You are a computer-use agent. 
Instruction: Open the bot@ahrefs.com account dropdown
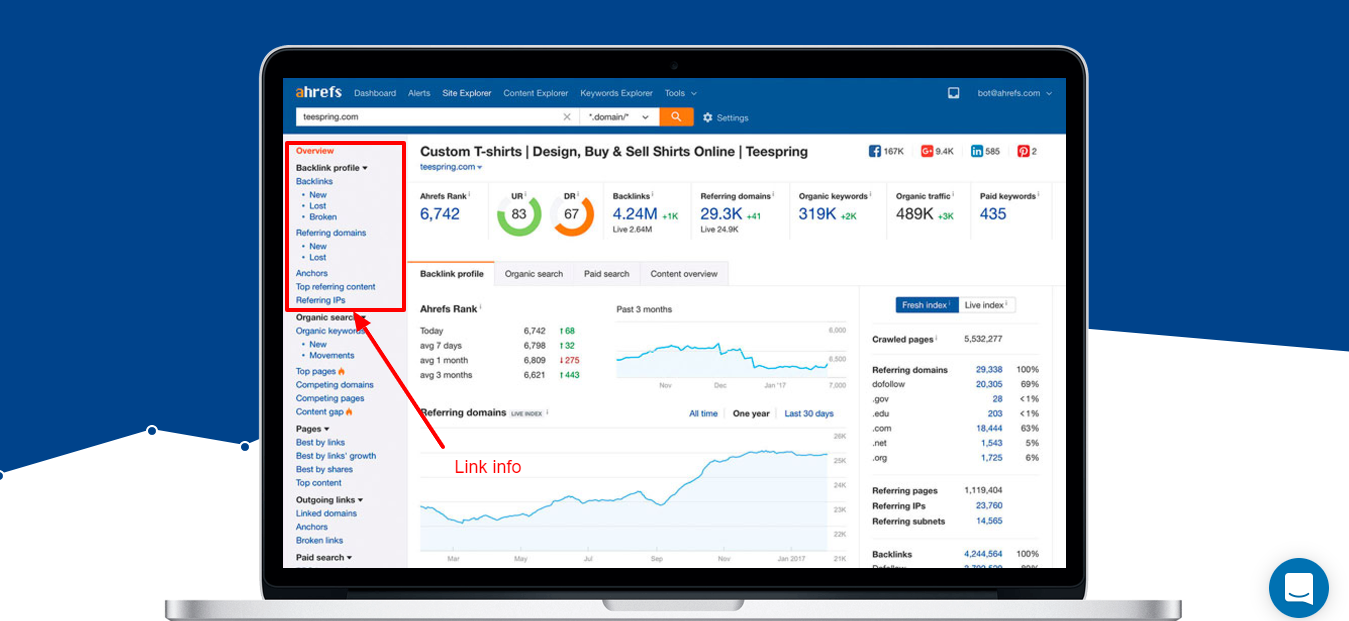pos(1014,93)
